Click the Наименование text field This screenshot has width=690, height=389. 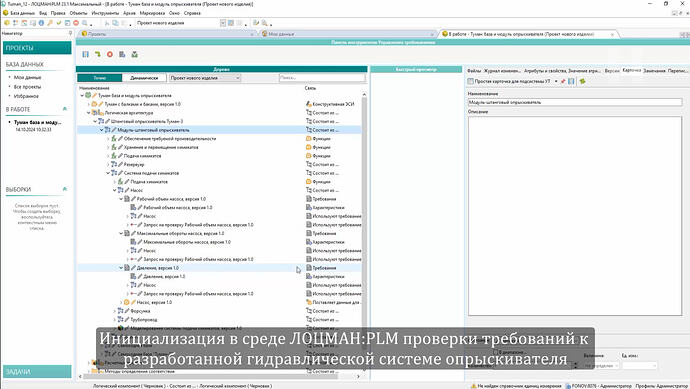pyautogui.click(x=575, y=102)
